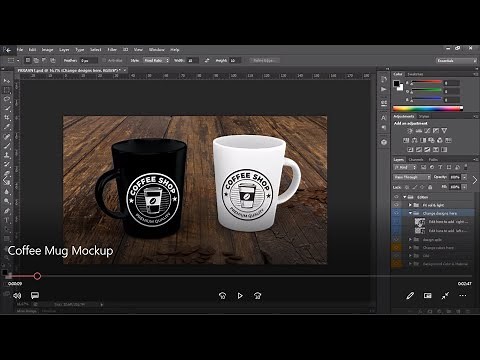
Task: Toggle visibility of the topmost layer group
Action: [396, 197]
